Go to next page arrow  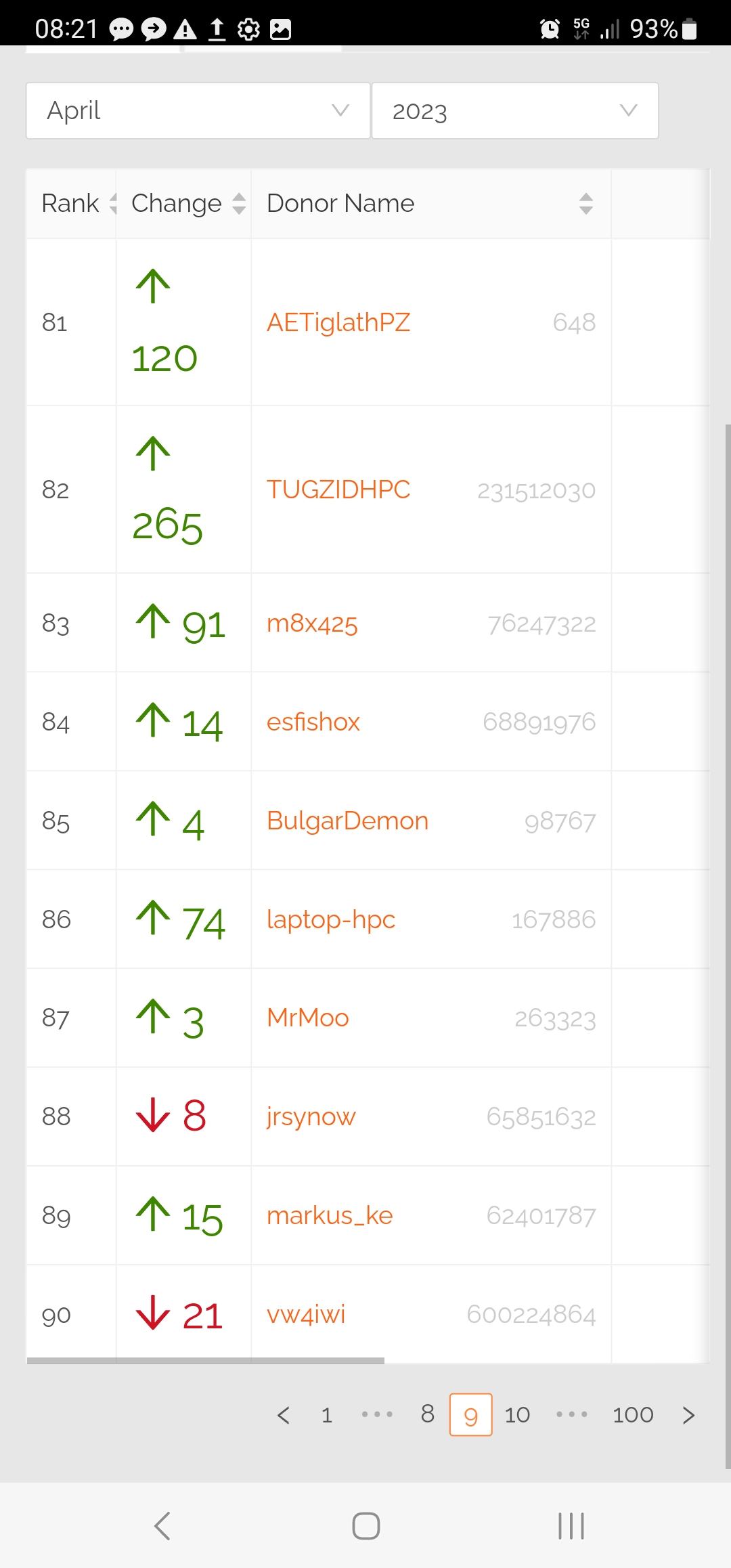[688, 1415]
